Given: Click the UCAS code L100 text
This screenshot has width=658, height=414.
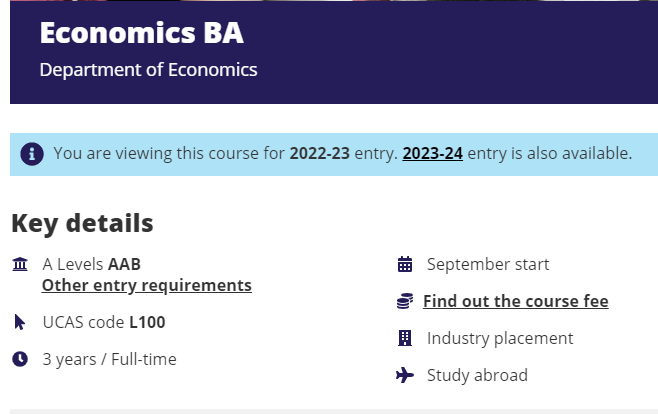Looking at the screenshot, I should (104, 322).
